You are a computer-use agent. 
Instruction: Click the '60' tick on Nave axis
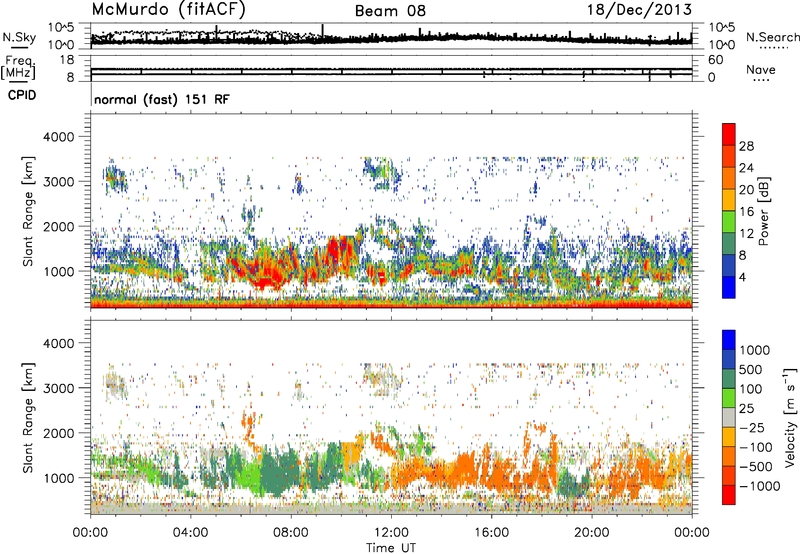click(715, 60)
